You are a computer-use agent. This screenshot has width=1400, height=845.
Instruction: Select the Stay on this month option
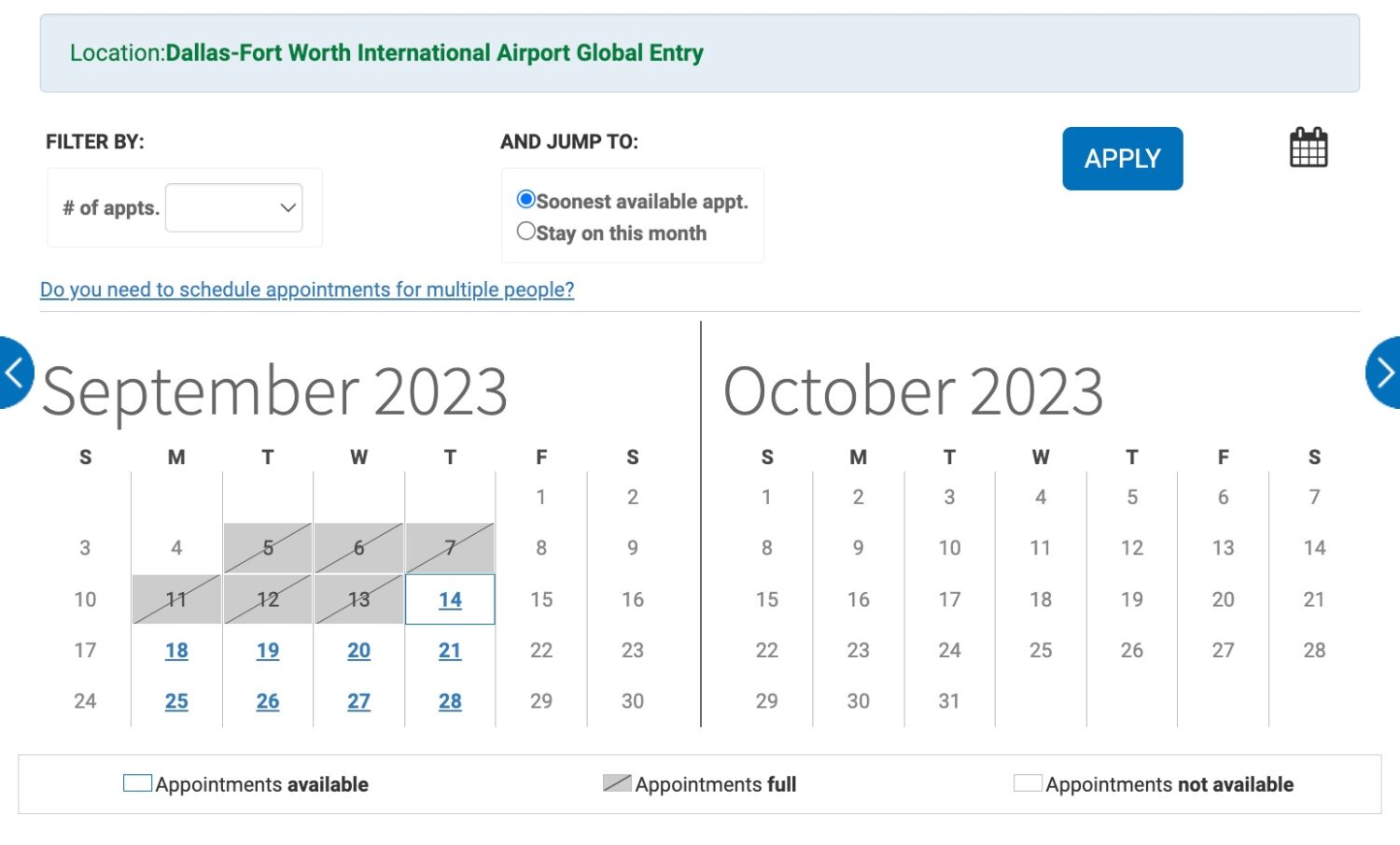click(x=526, y=231)
